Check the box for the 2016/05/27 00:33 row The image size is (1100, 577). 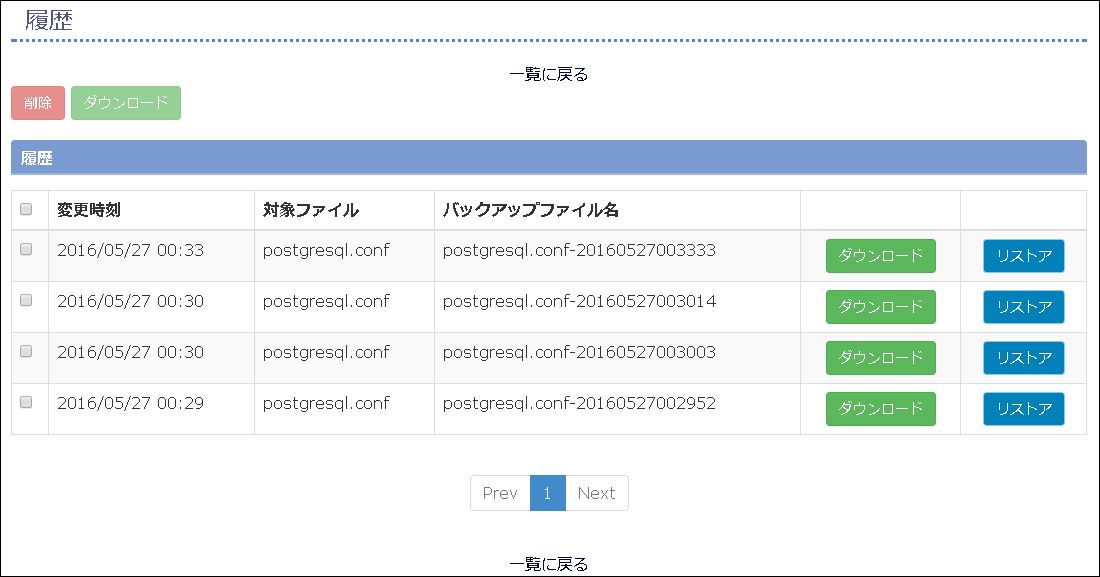coord(26,249)
